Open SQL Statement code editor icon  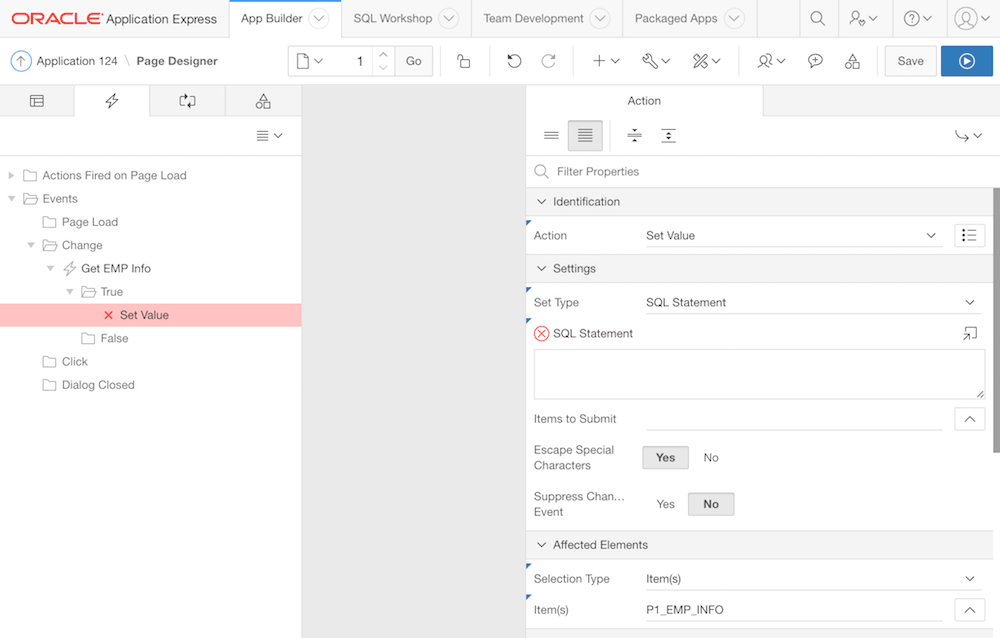pyautogui.click(x=969, y=334)
